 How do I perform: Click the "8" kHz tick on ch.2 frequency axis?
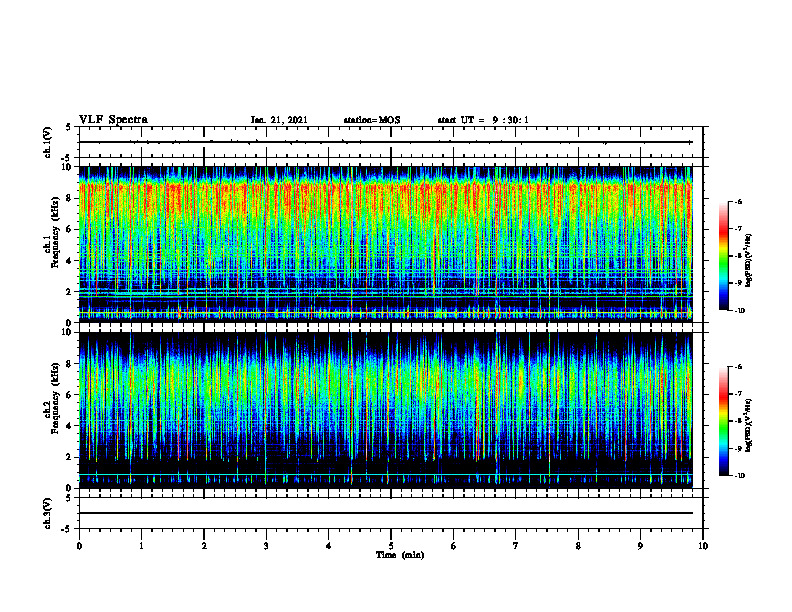coord(69,364)
